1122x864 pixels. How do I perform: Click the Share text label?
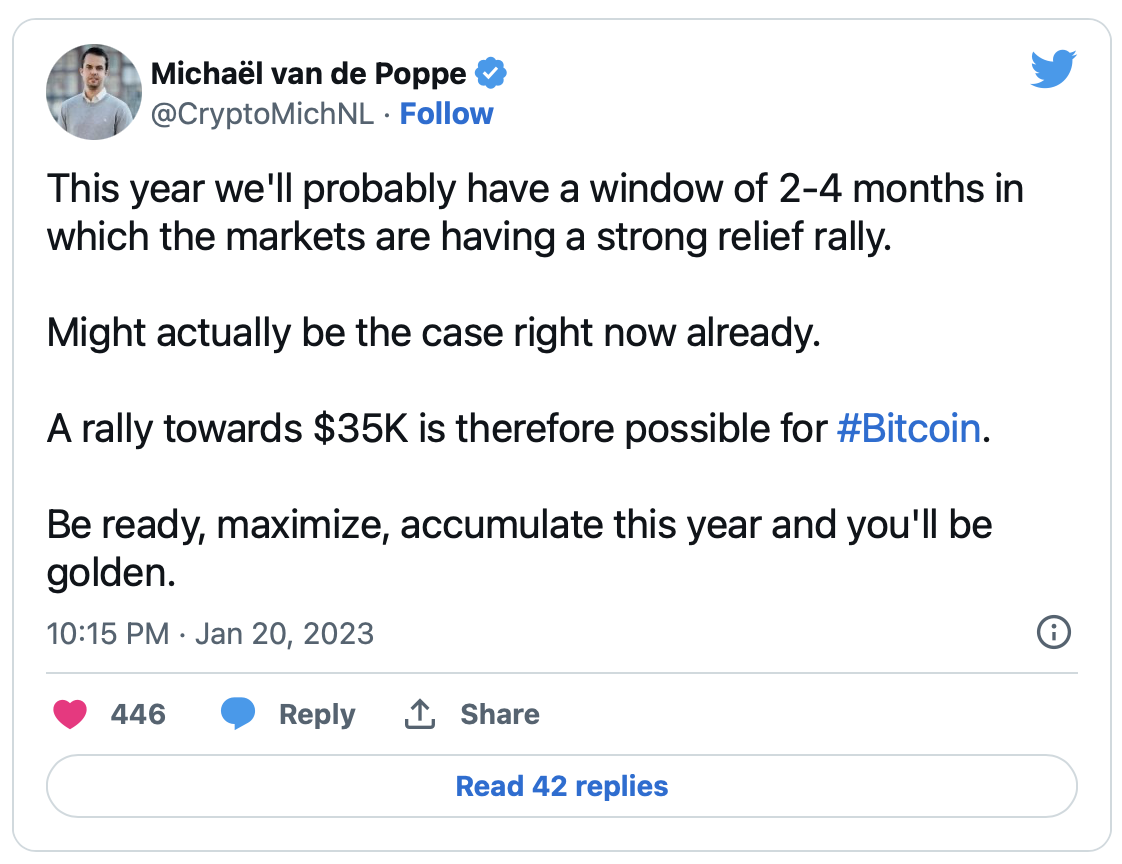point(500,714)
